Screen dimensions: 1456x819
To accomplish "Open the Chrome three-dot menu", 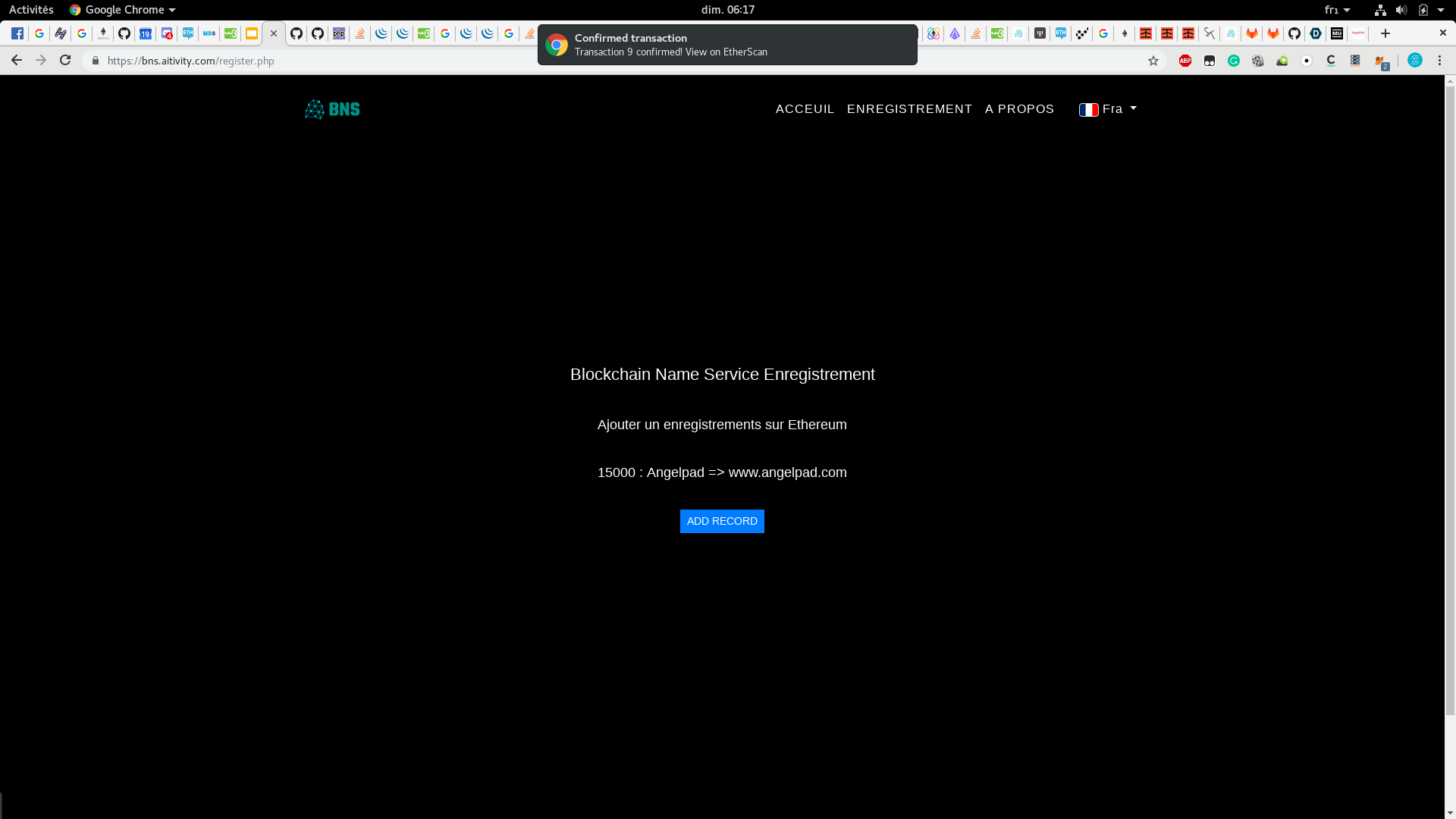I will [1440, 61].
